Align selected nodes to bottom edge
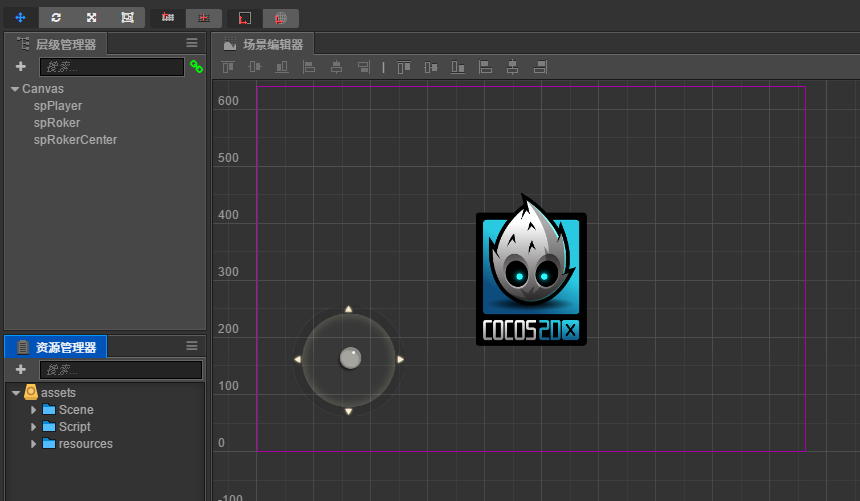Viewport: 860px width, 501px height. point(282,67)
